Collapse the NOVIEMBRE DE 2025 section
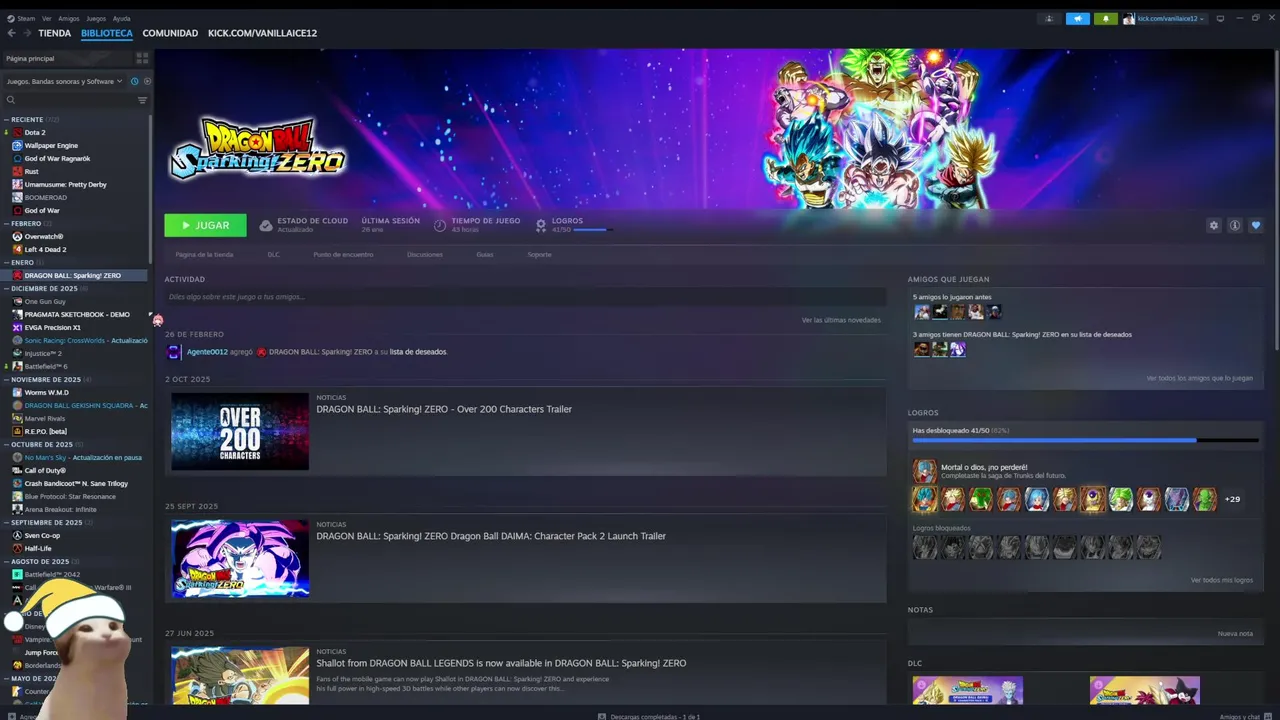Image resolution: width=1280 pixels, height=720 pixels. (46, 379)
